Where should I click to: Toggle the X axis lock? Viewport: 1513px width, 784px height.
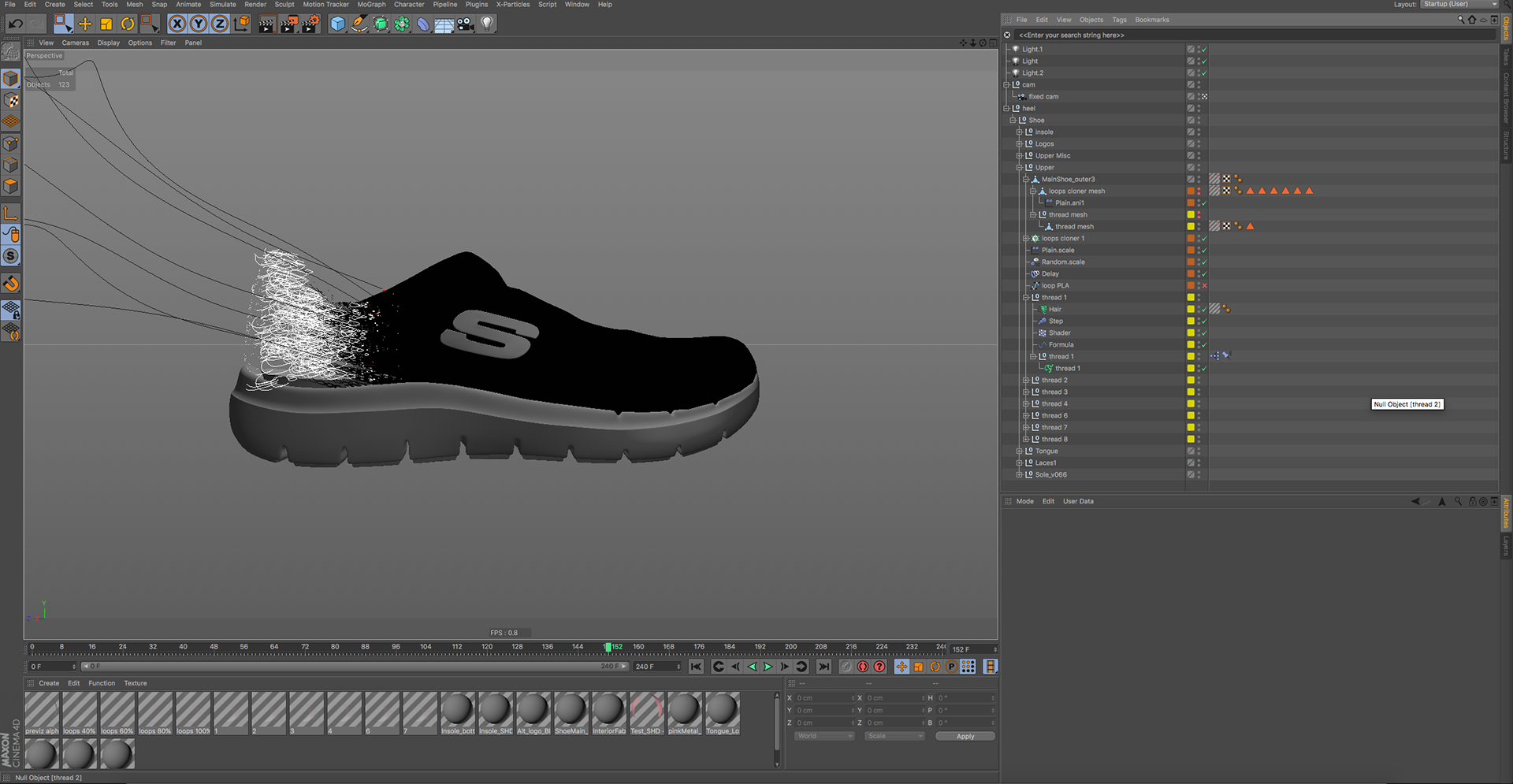click(177, 24)
